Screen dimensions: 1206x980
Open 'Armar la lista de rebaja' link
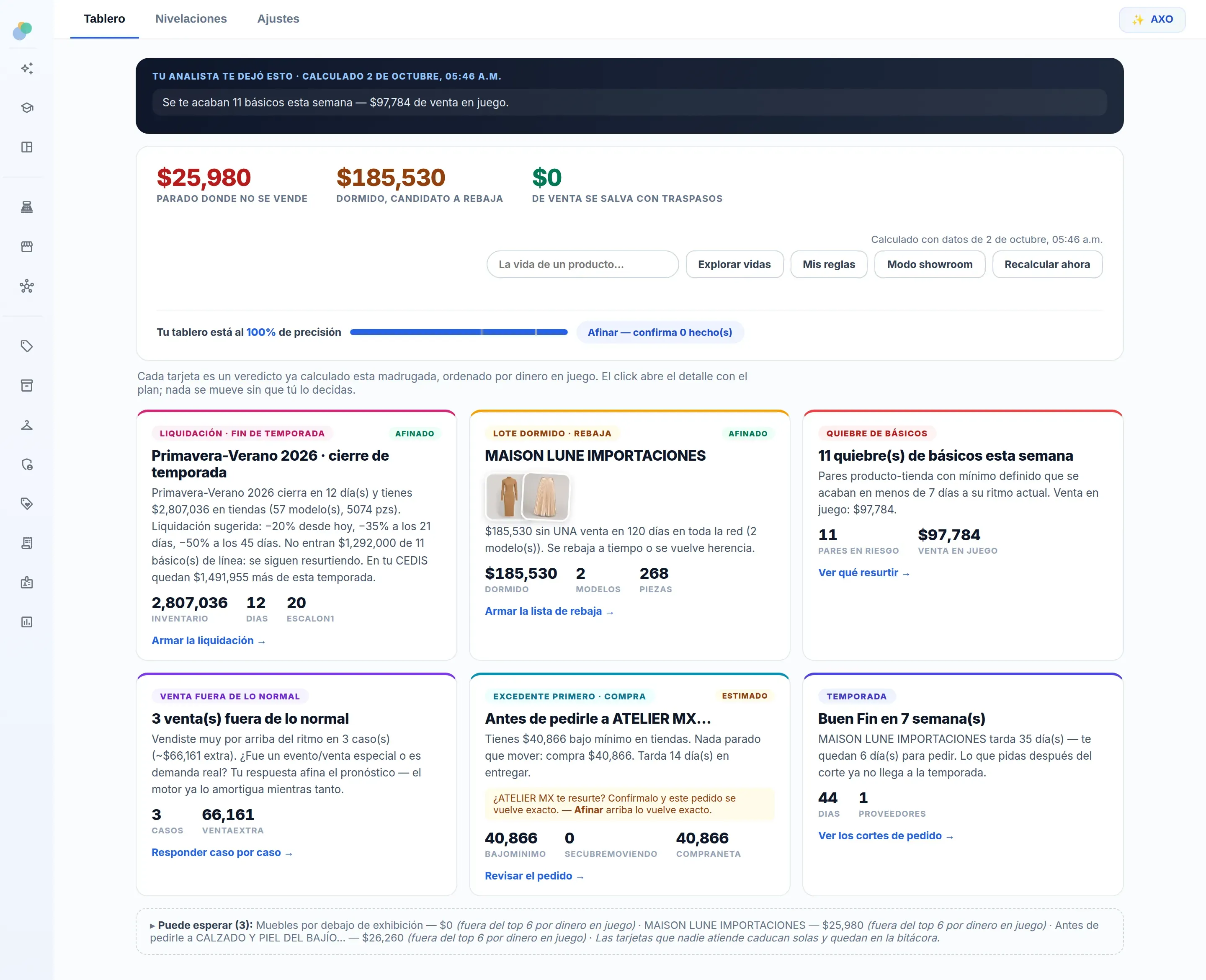tap(549, 611)
